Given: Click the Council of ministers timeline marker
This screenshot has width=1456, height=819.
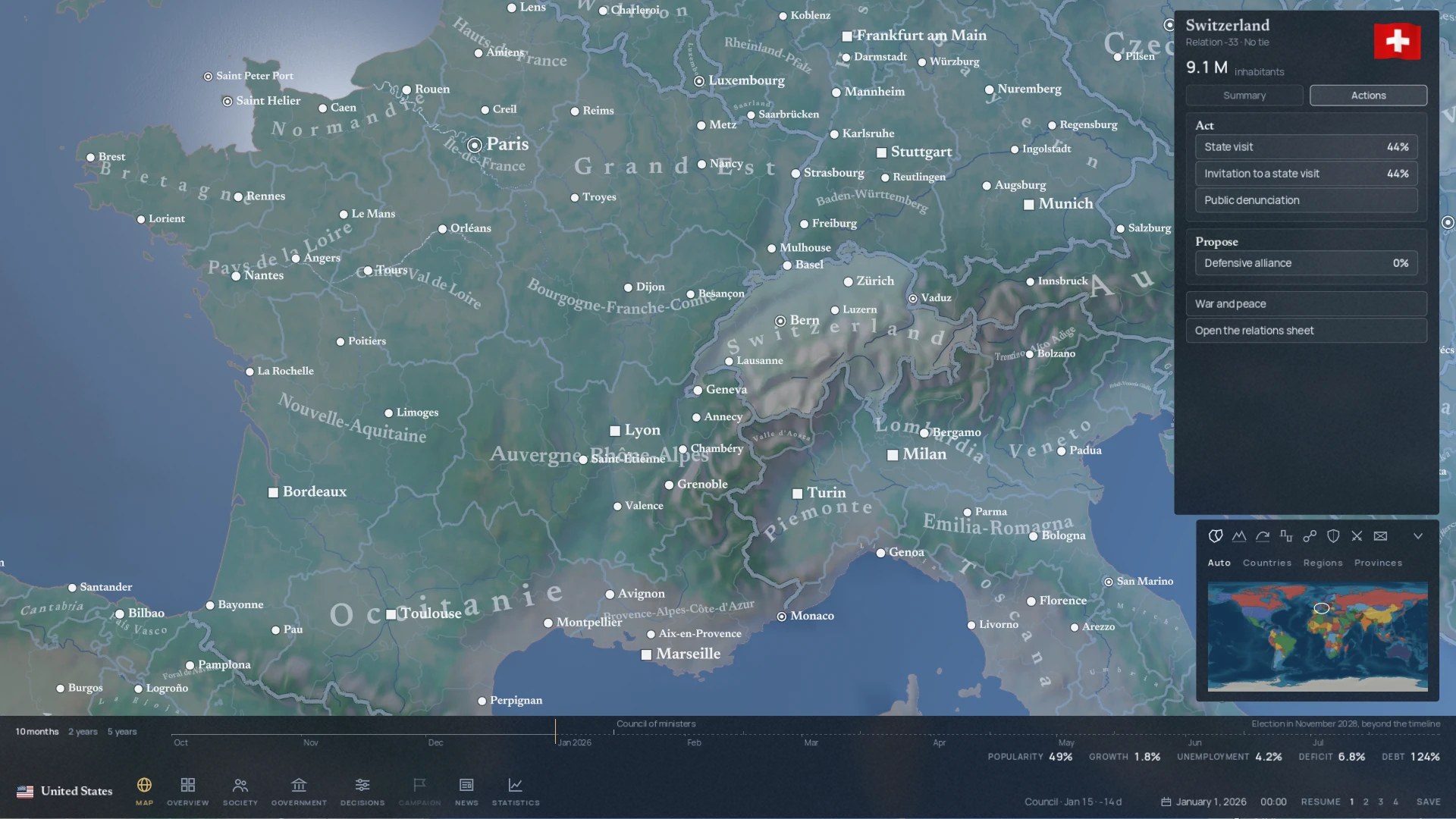Looking at the screenshot, I should 655,724.
